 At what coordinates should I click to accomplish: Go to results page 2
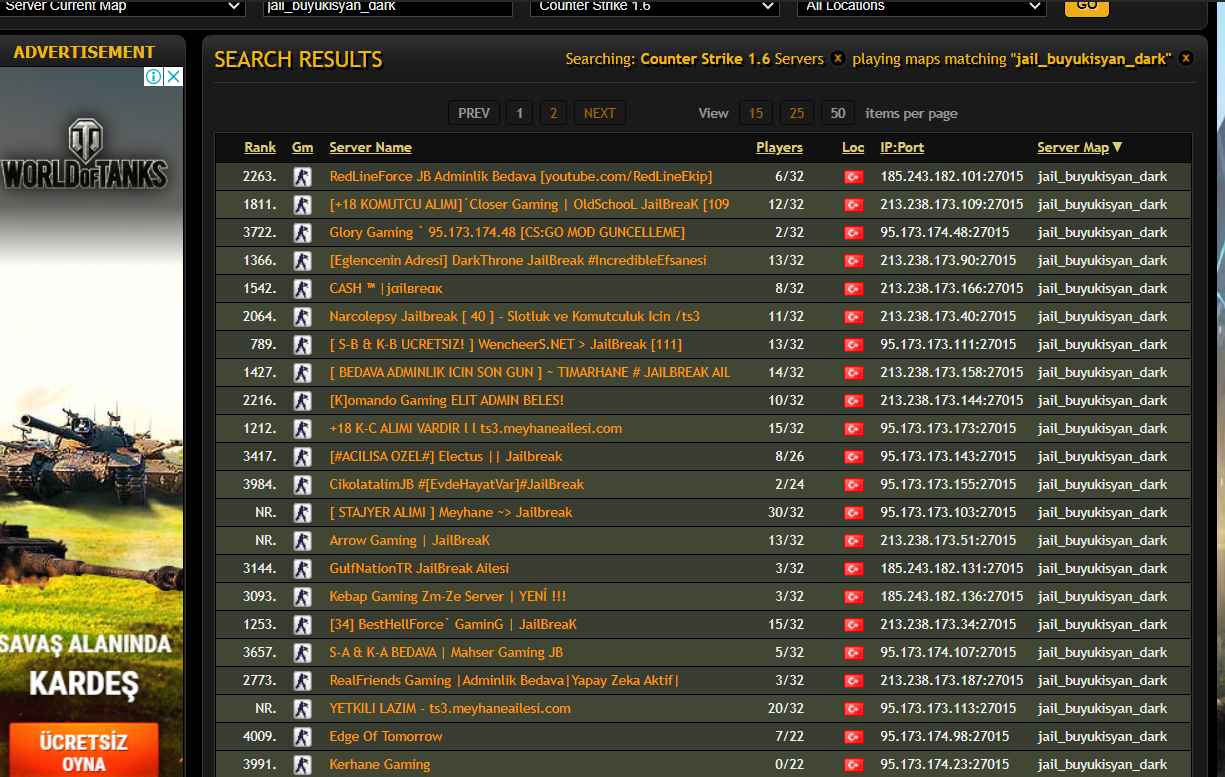coord(554,113)
